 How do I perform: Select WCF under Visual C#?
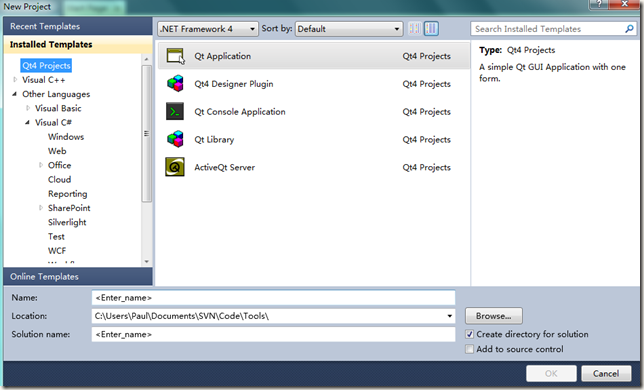pyautogui.click(x=57, y=250)
